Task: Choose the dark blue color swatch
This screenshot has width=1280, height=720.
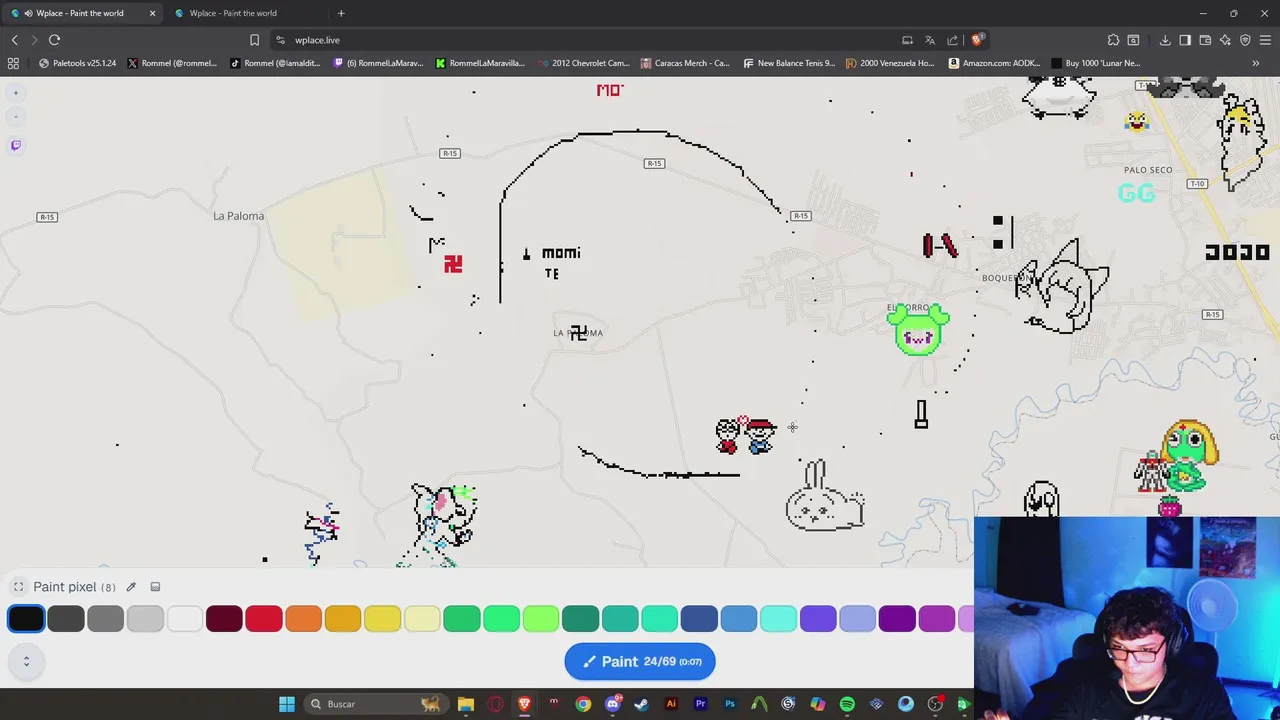Action: point(699,619)
